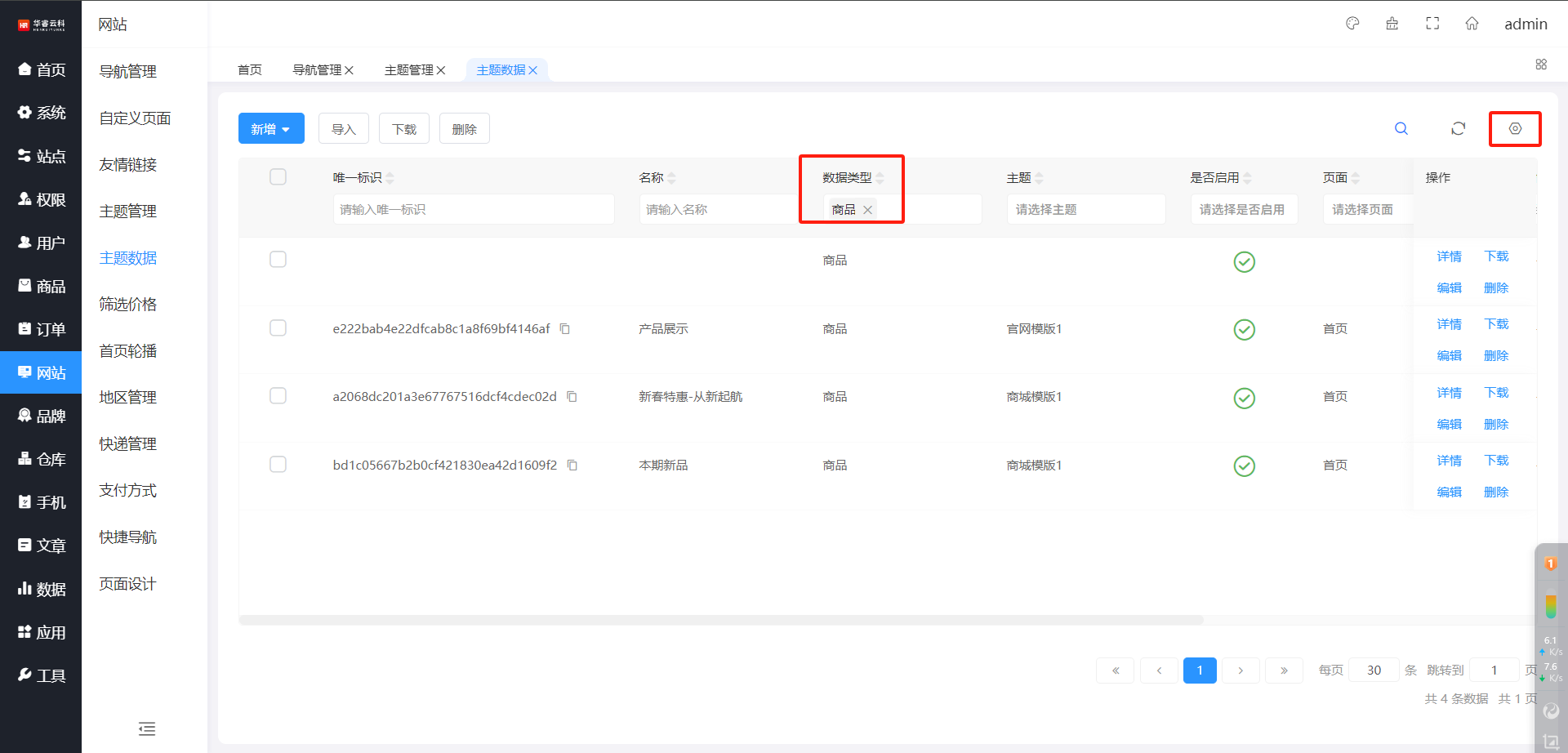Select all rows with header checkbox
The image size is (1568, 753).
click(278, 177)
